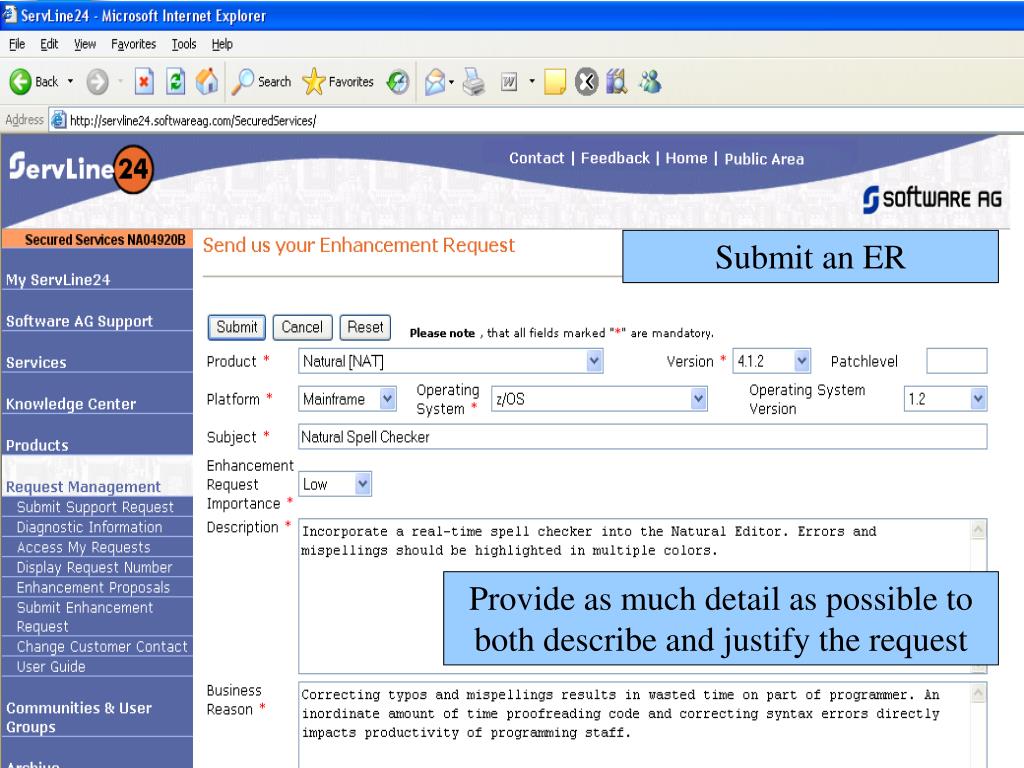The width and height of the screenshot is (1024, 768).
Task: Click the page icon in the address bar
Action: pos(59,120)
